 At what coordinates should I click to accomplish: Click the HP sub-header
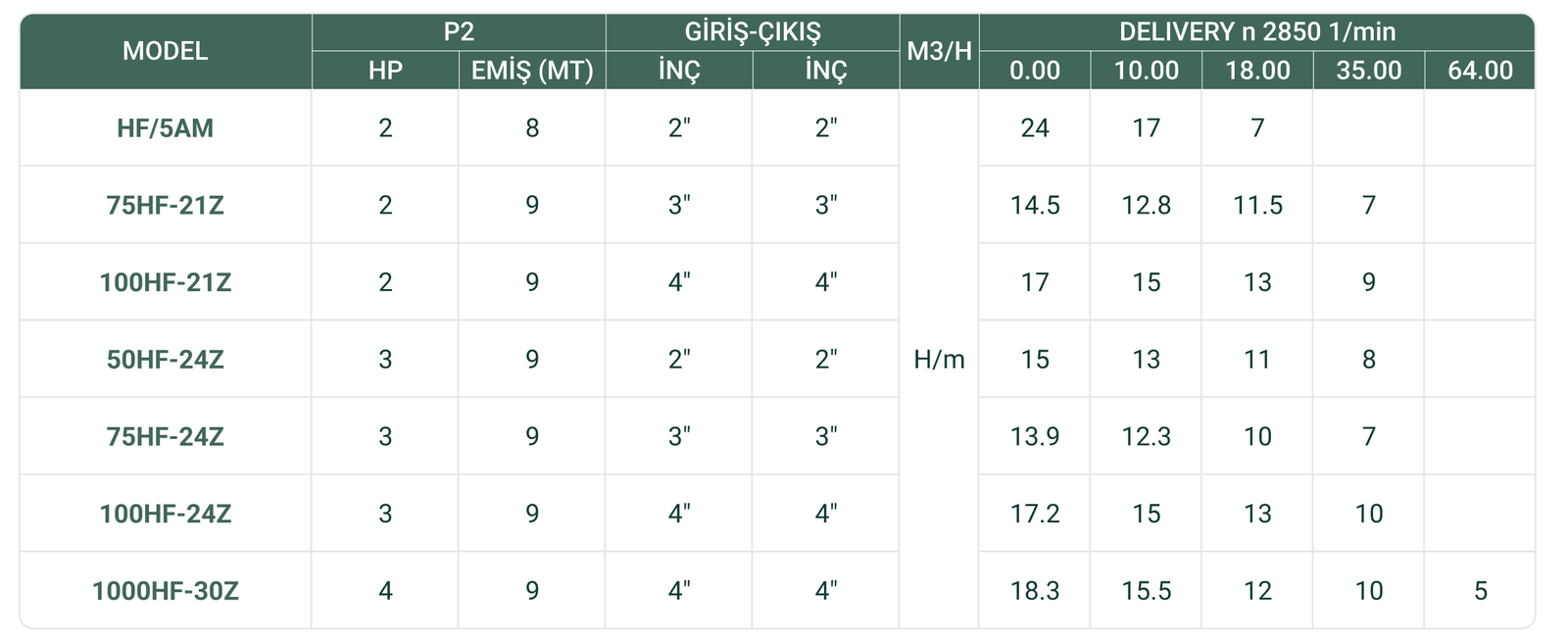pos(385,71)
